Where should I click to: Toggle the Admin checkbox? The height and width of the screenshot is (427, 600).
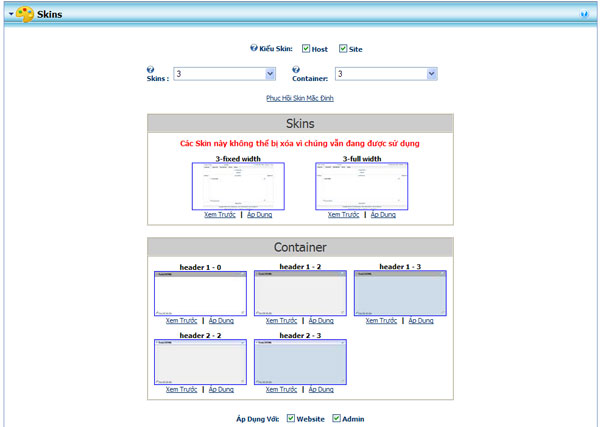(336, 418)
